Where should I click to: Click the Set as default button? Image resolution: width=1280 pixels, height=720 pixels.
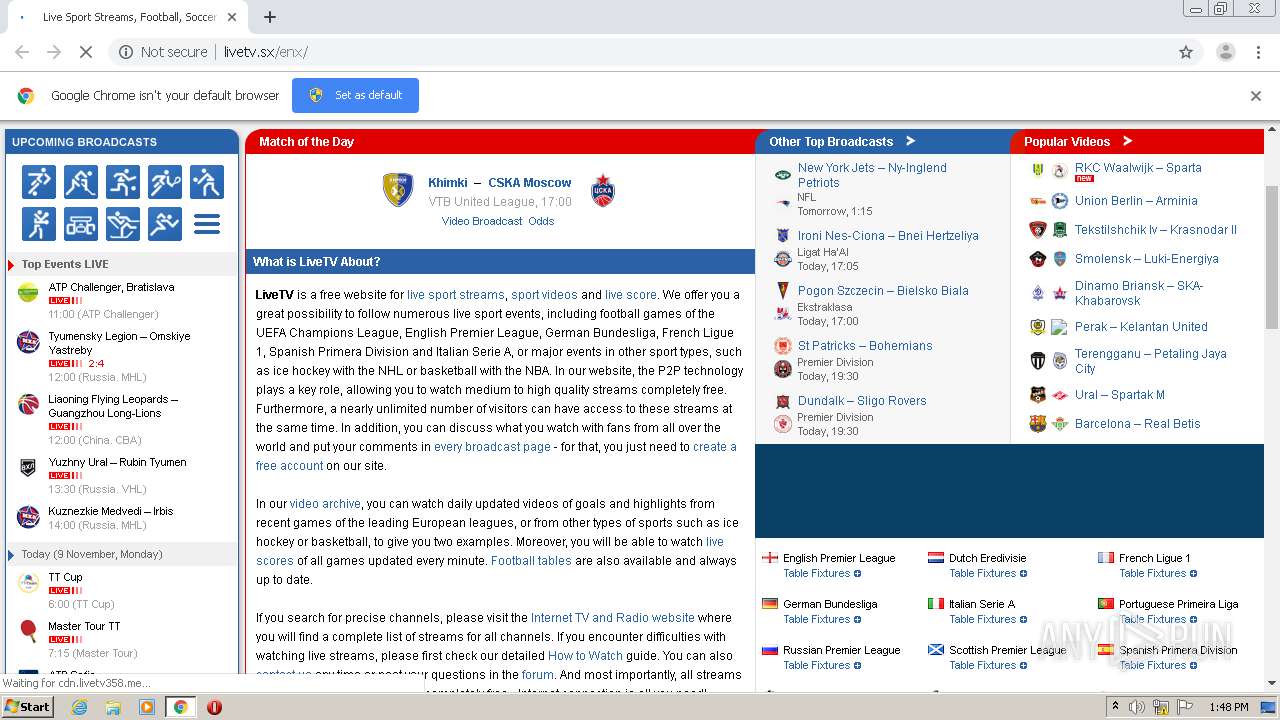pos(355,95)
